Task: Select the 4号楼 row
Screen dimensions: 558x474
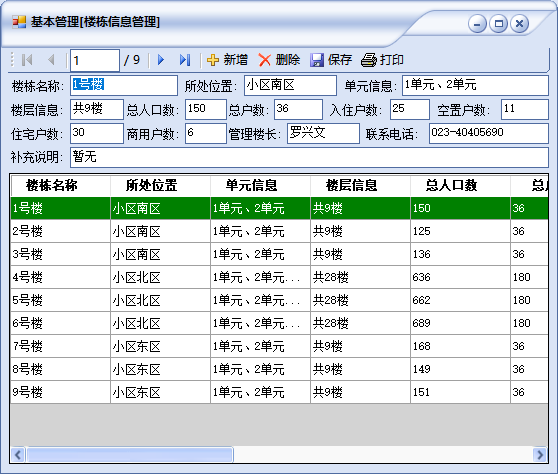Action: tap(279, 278)
